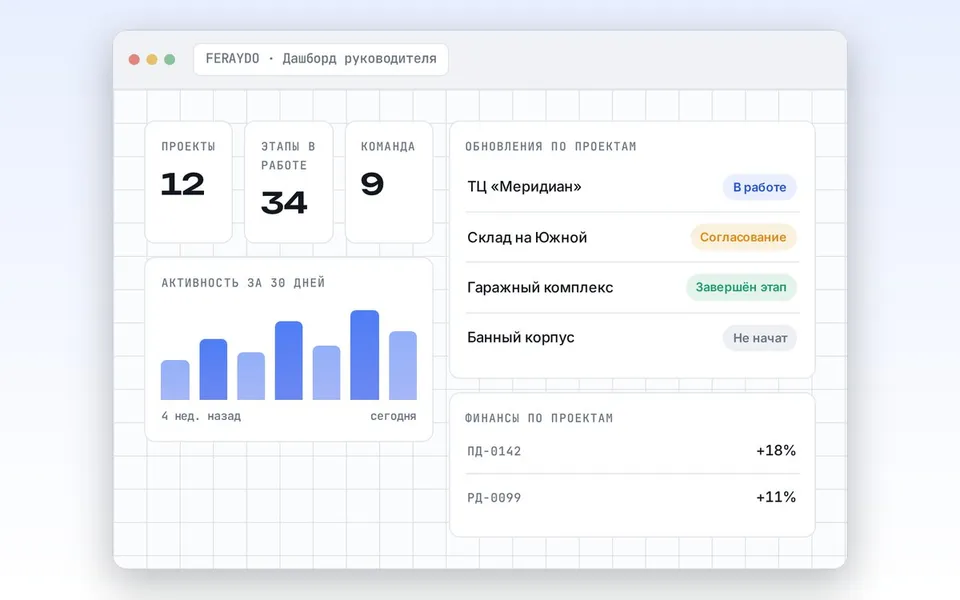Select the РД-0099 finance row code

(494, 498)
